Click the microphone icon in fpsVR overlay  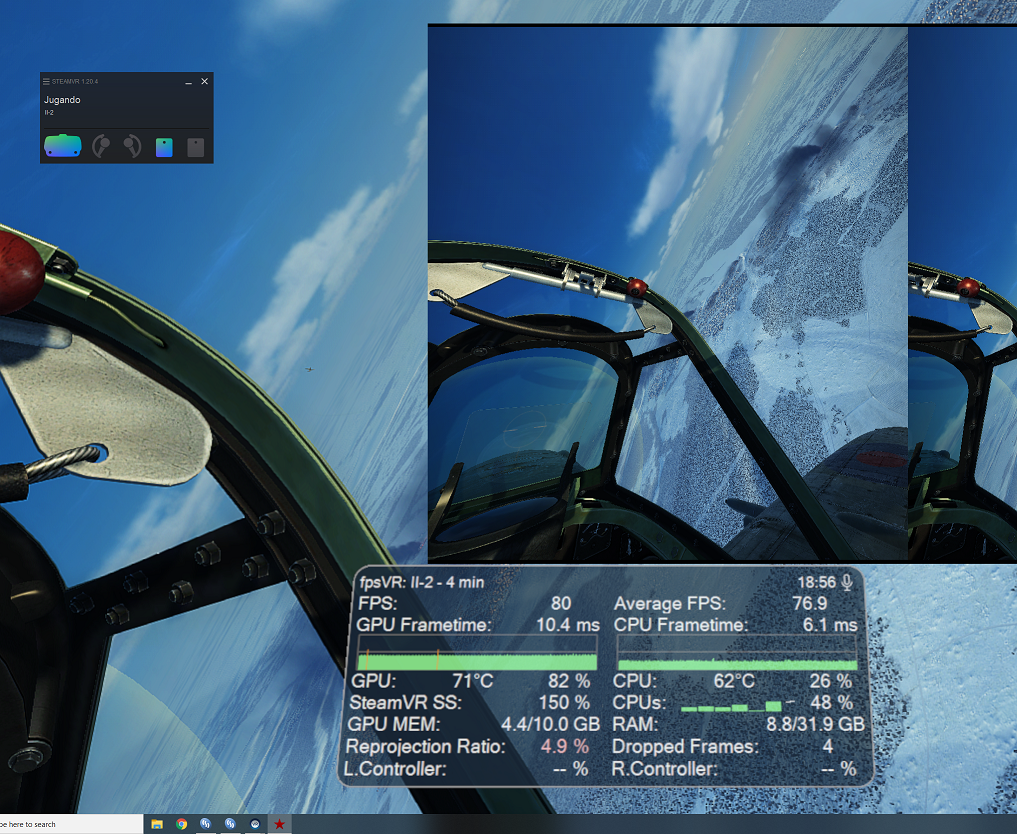coord(846,582)
